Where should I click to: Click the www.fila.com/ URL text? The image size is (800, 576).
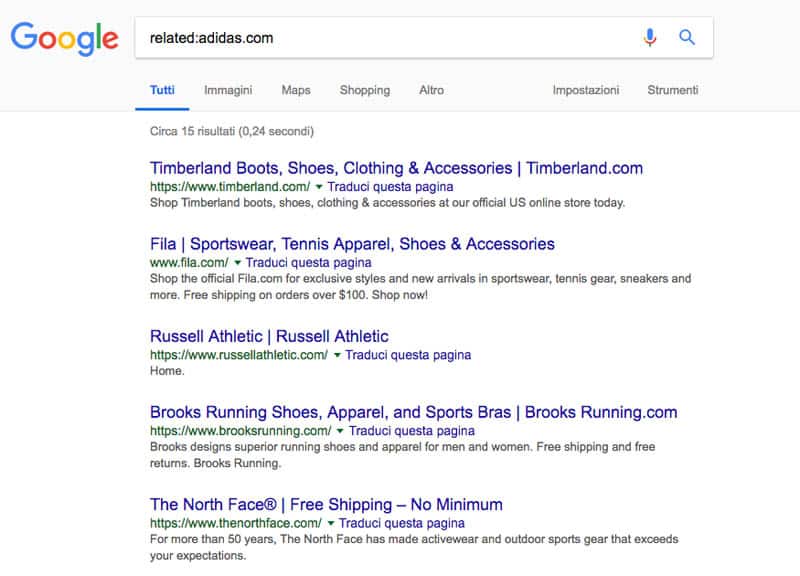tap(189, 263)
